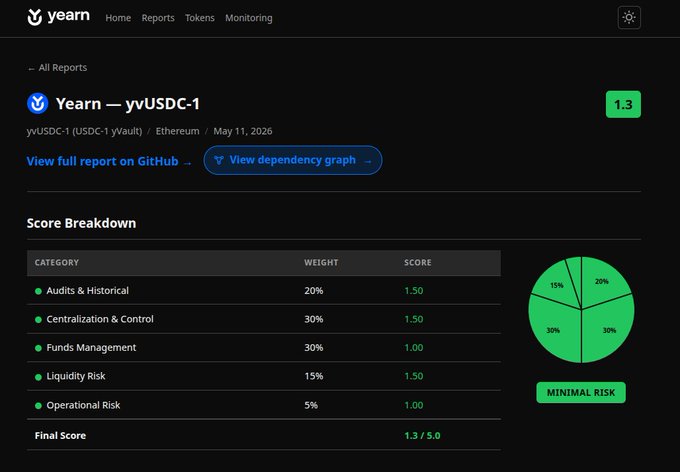Click the 1.00 score for Funds Management
The width and height of the screenshot is (680, 472).
click(414, 347)
